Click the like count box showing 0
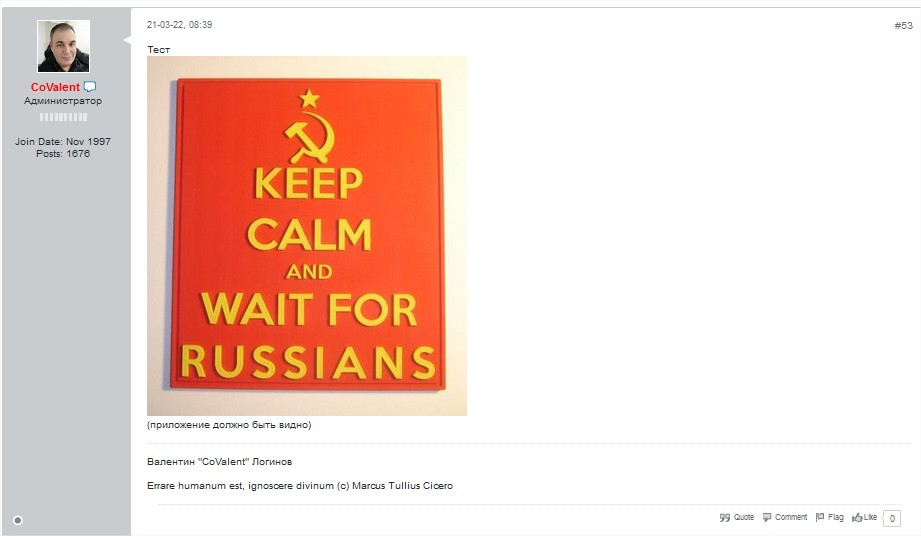The height and width of the screenshot is (536, 921). pos(892,518)
